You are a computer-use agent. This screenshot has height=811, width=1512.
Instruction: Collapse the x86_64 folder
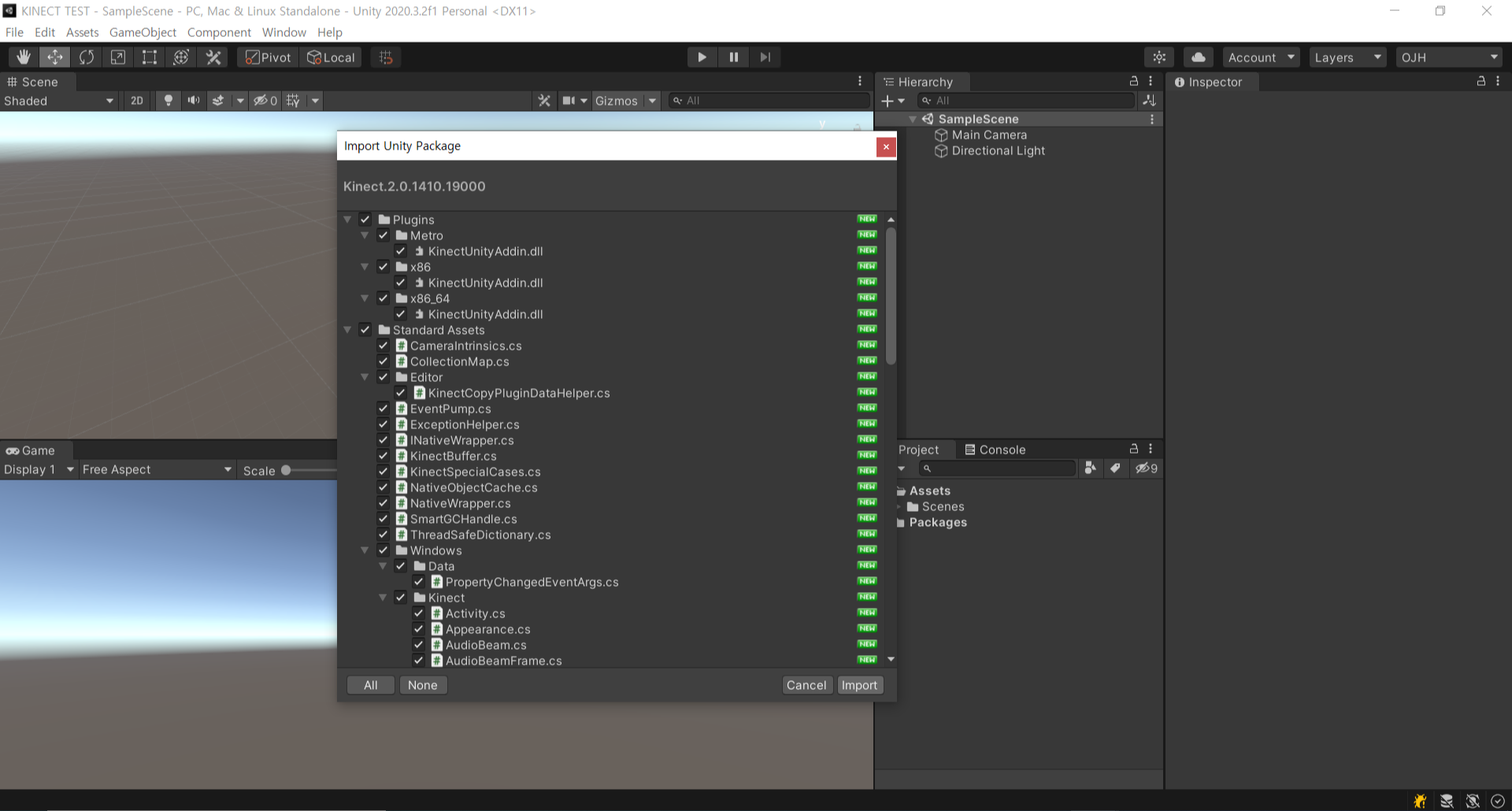tap(365, 298)
